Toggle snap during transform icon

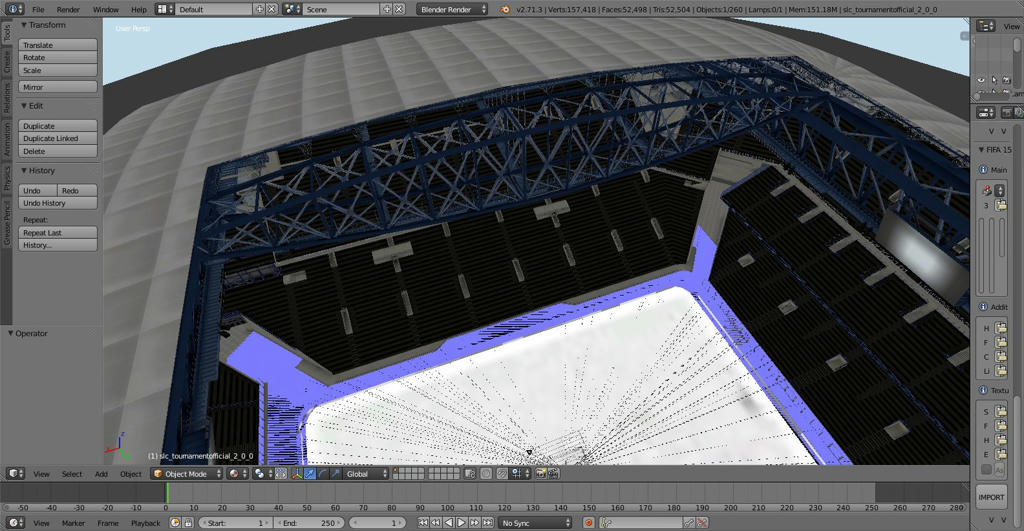tap(502, 474)
